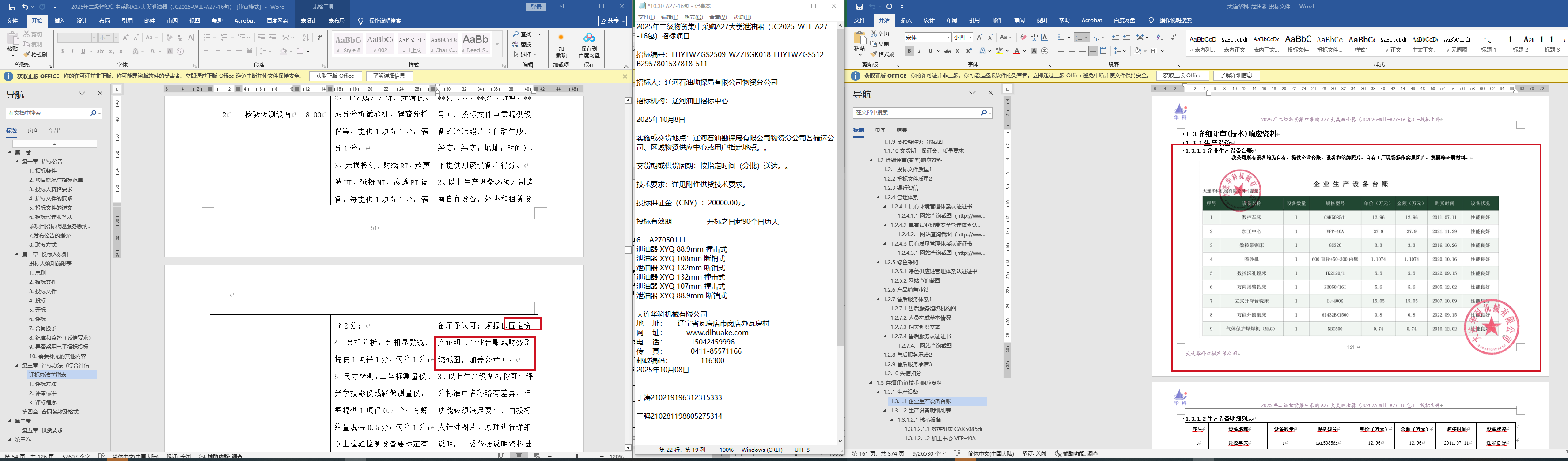Apply strikethrough in right Word ribbon
This screenshot has height=461, width=1568.
click(947, 51)
